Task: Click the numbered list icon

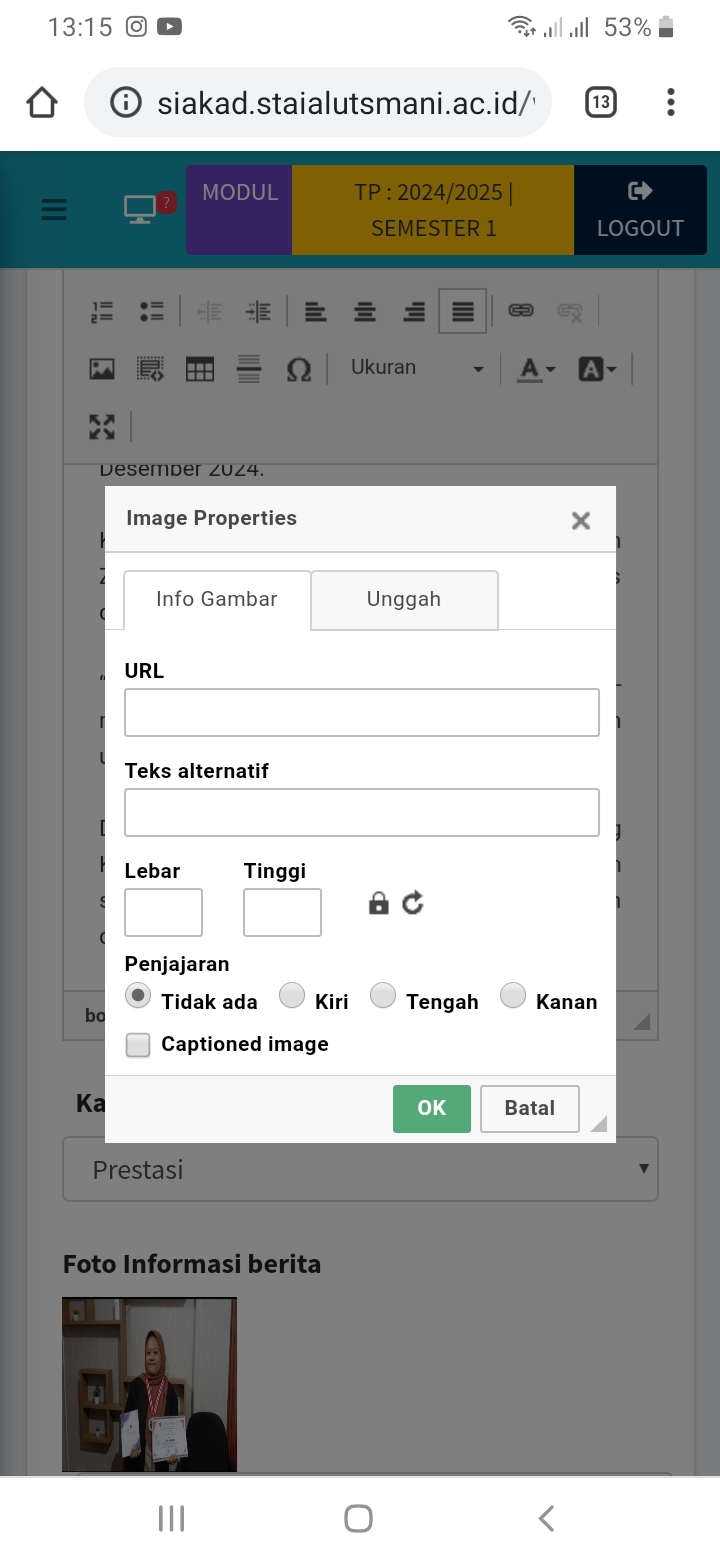Action: 102,311
